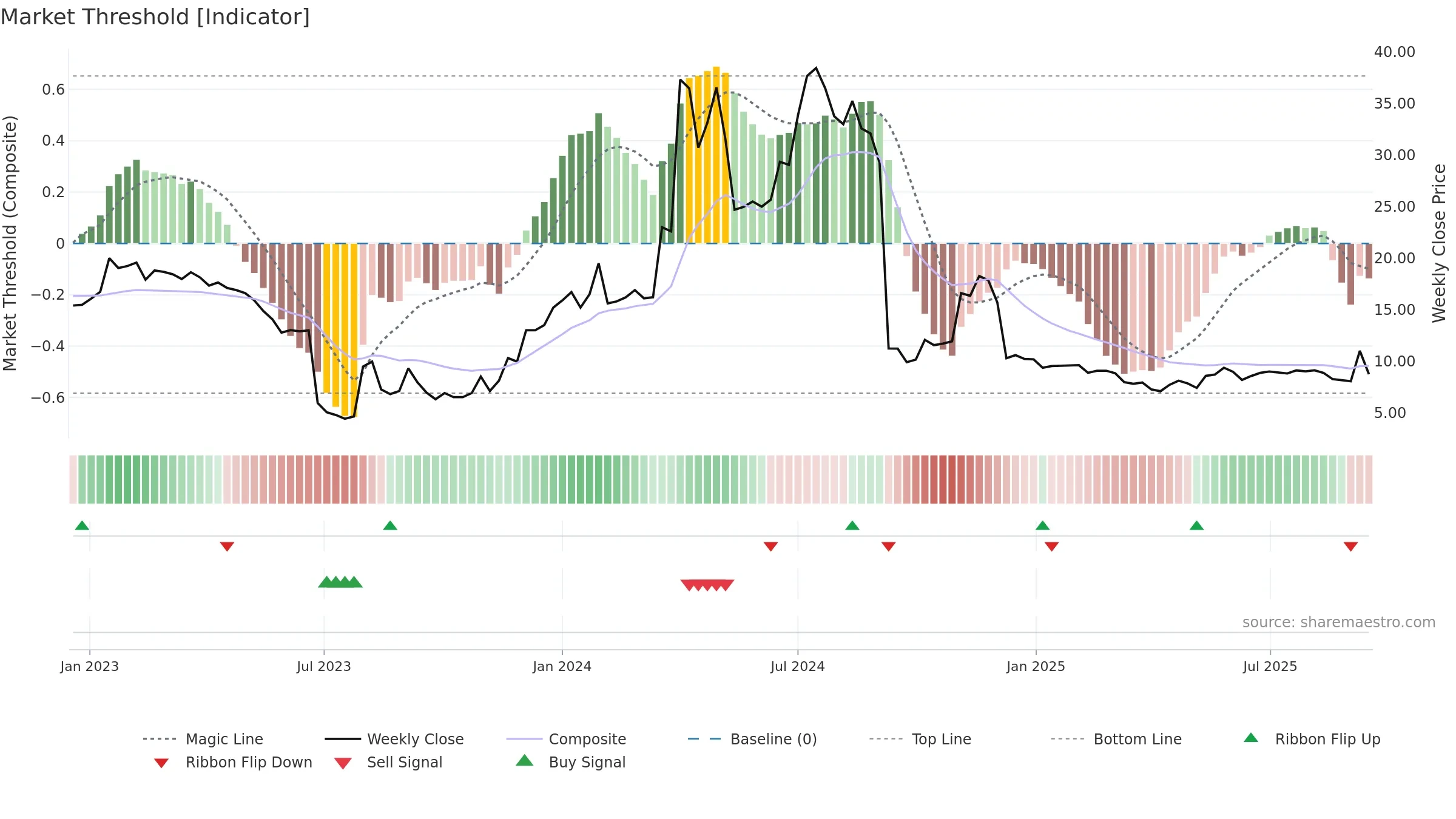Click the cluster of sell signals in spring 2024
This screenshot has width=1456, height=819.
click(707, 585)
